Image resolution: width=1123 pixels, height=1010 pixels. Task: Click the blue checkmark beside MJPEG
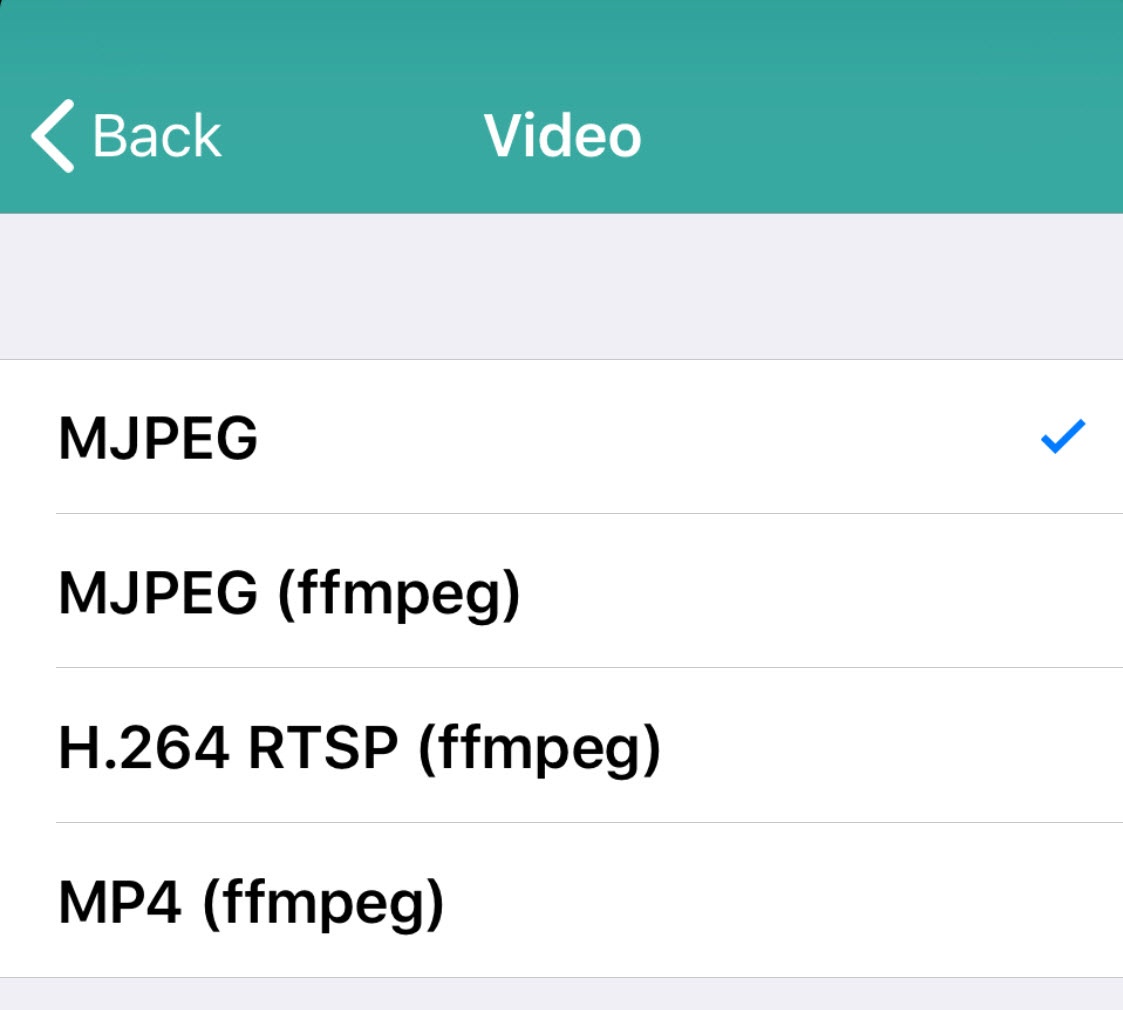click(x=1062, y=437)
